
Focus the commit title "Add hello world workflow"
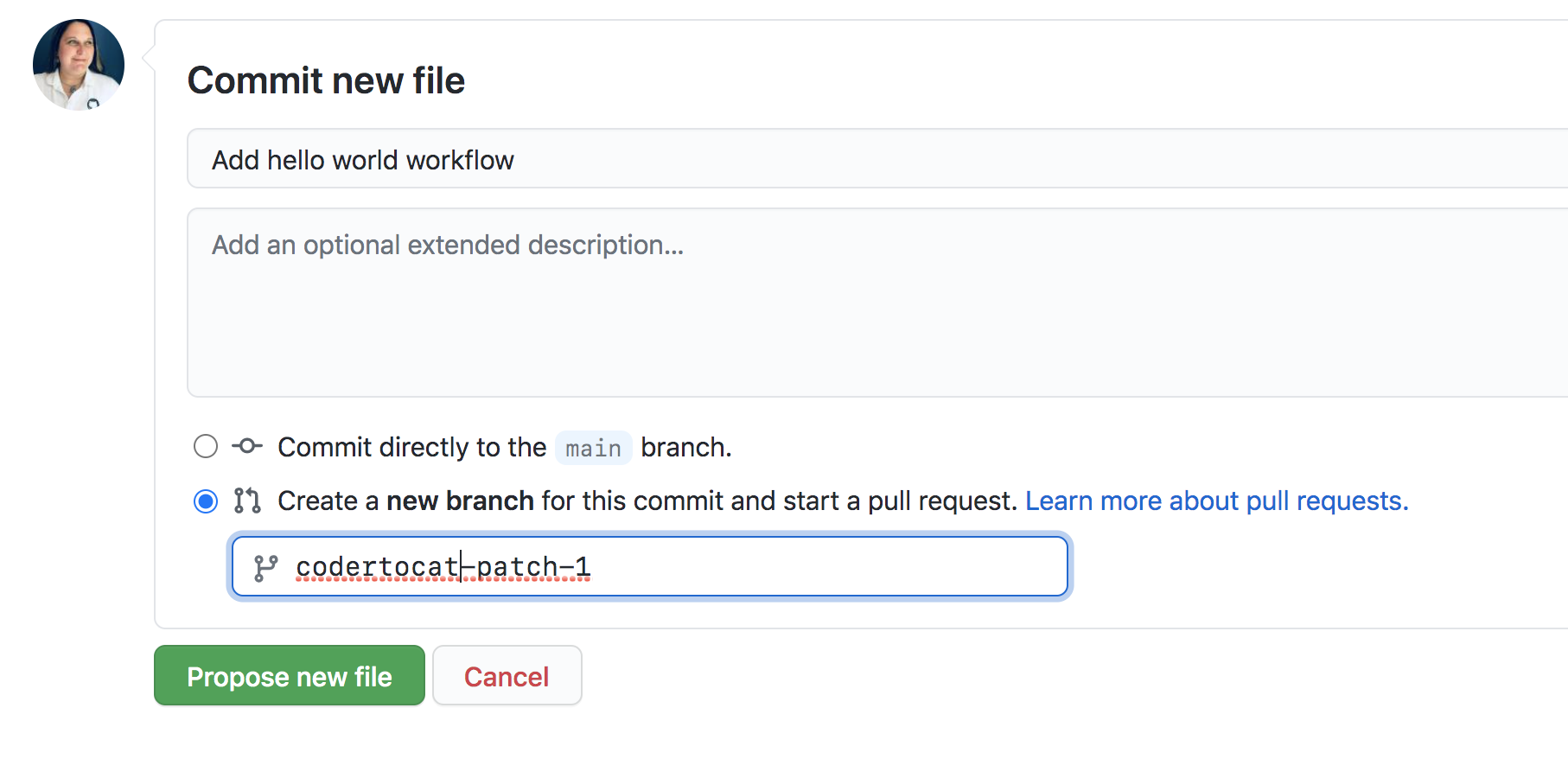tap(362, 159)
